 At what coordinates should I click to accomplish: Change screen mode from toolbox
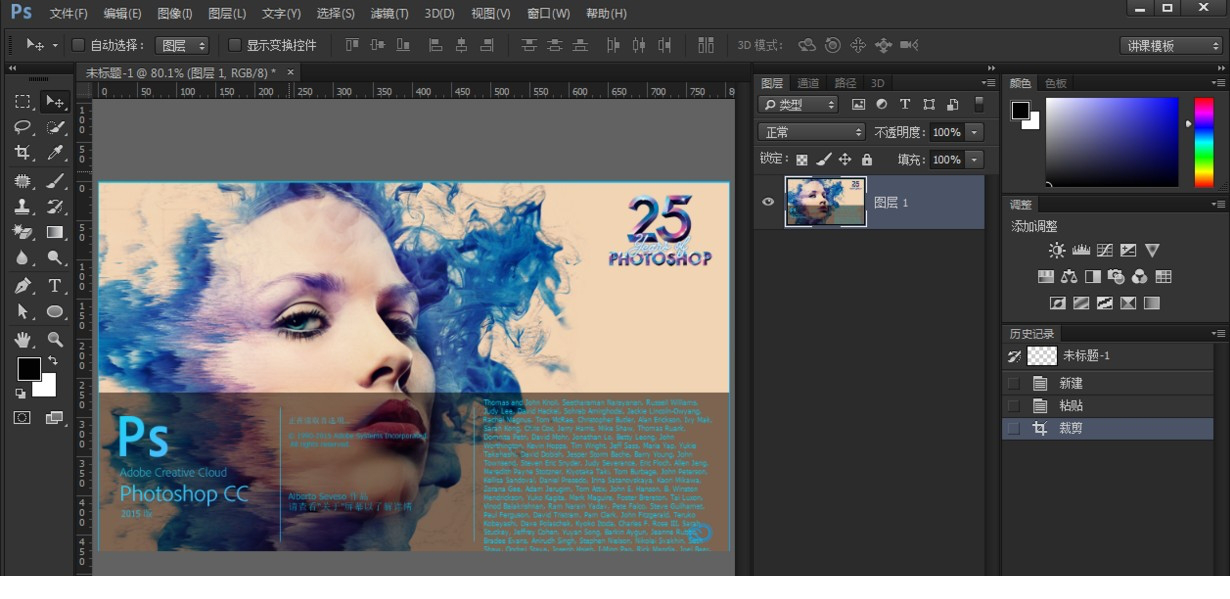[54, 418]
